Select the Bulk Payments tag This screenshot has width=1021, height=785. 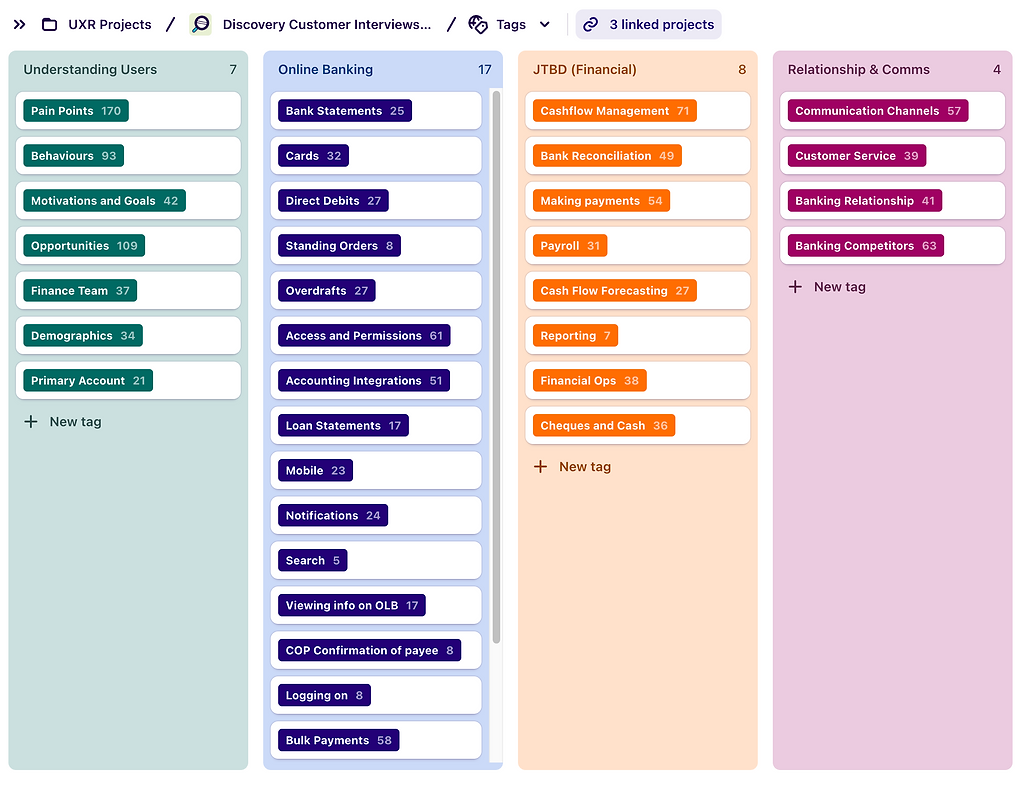338,741
